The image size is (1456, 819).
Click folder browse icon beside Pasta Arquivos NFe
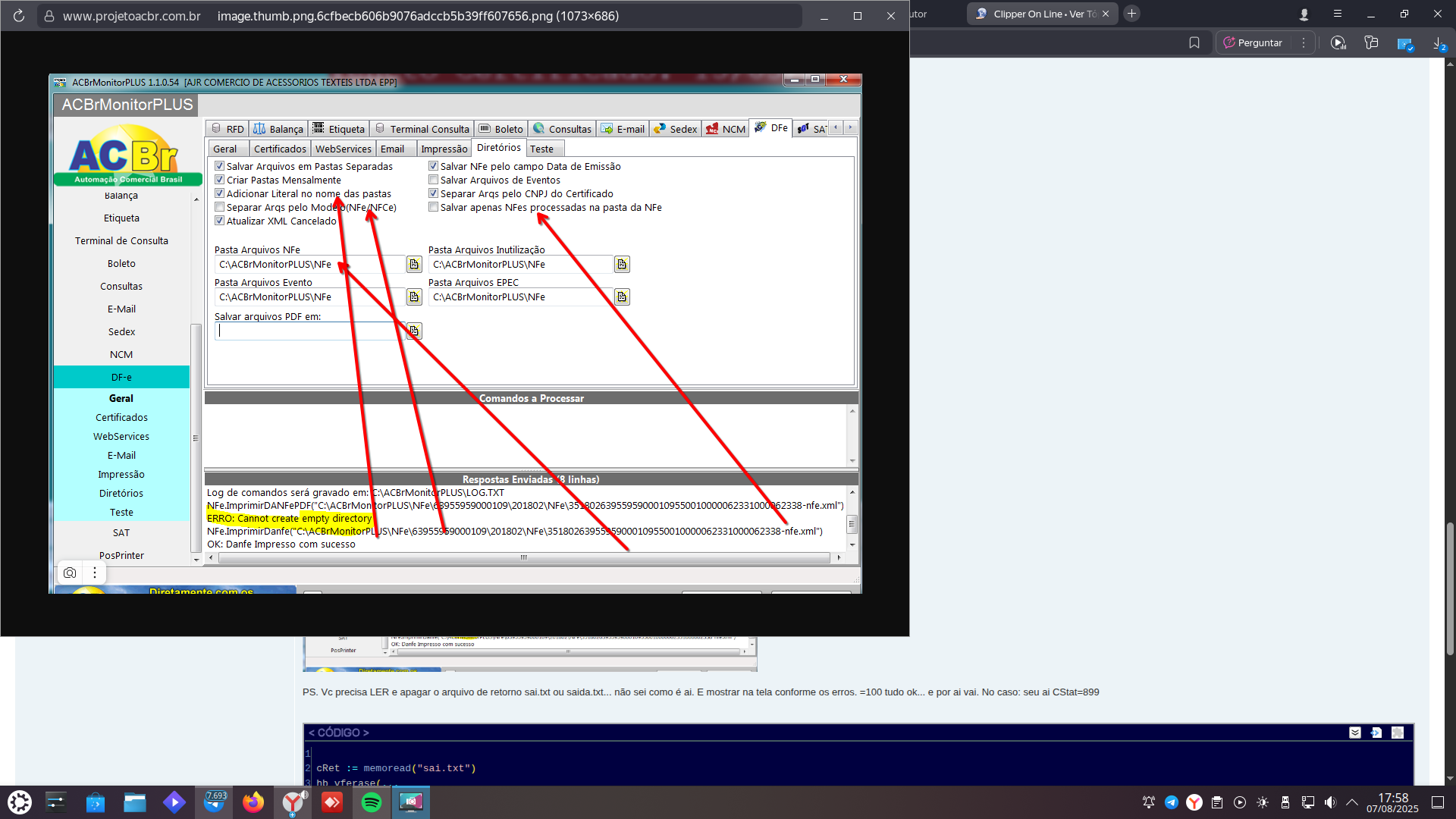414,265
